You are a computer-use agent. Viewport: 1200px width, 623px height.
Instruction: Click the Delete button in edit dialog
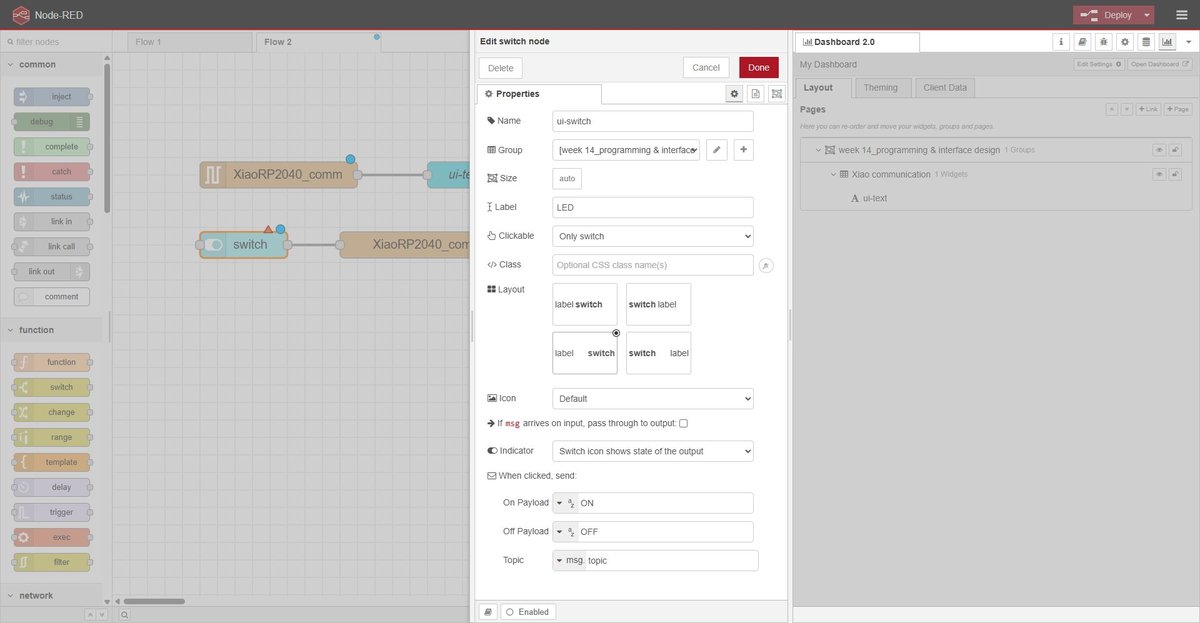tap(500, 68)
